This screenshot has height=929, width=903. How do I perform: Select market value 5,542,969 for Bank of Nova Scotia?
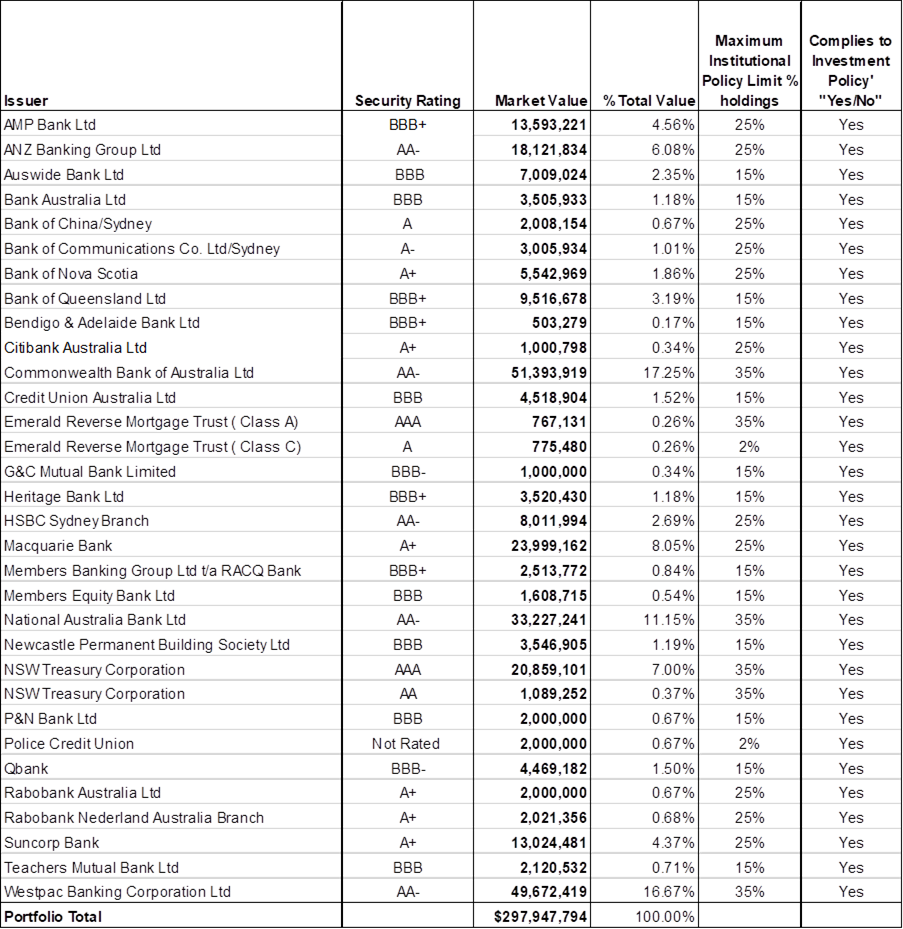point(553,274)
